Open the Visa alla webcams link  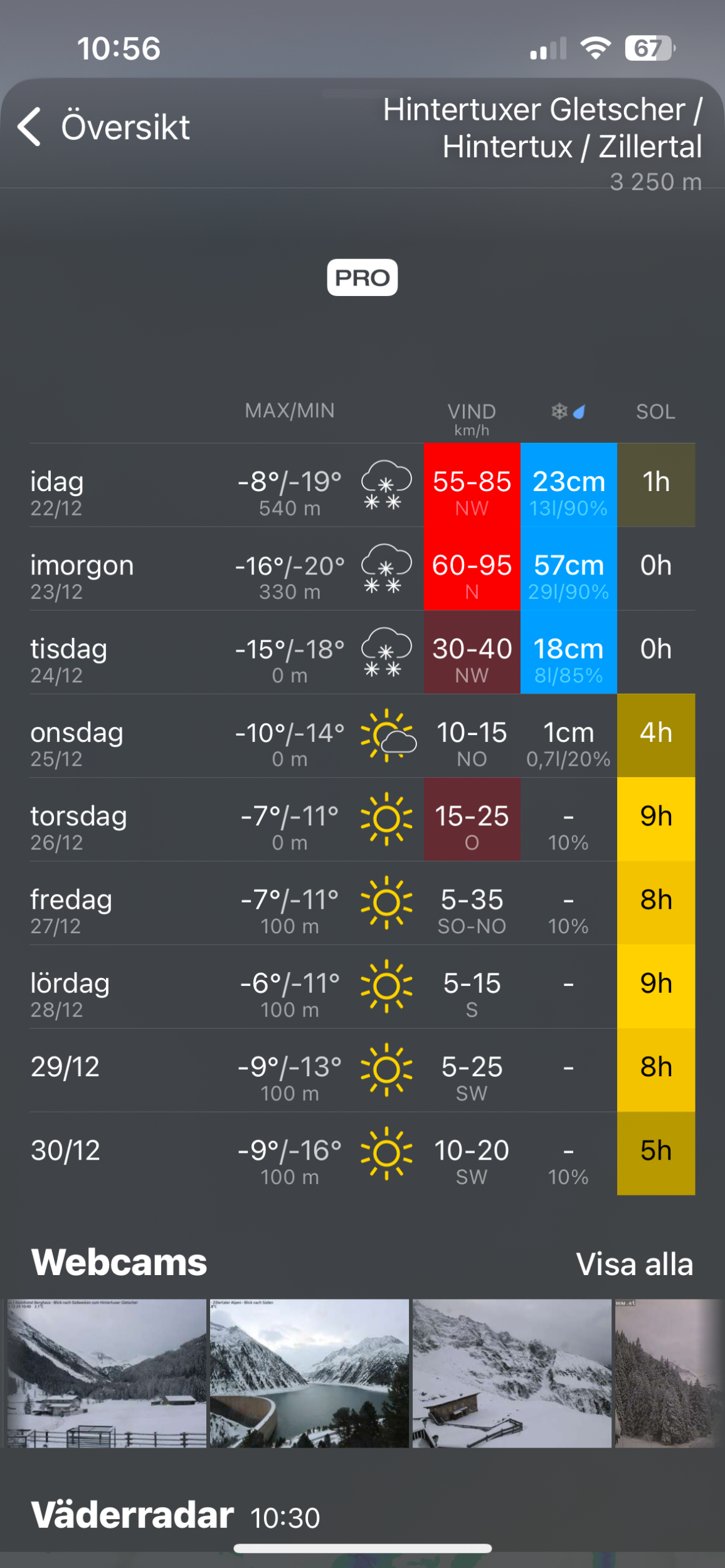point(634,1264)
